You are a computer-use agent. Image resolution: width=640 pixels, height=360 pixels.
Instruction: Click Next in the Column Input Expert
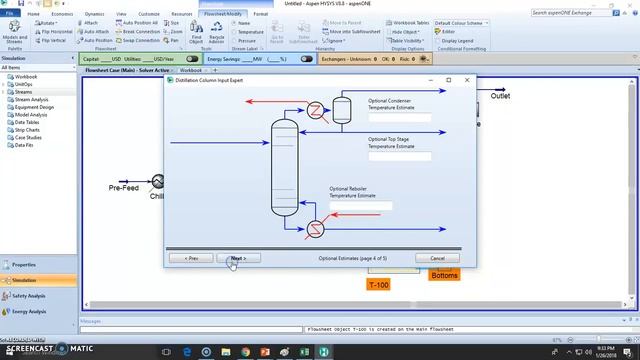238,258
